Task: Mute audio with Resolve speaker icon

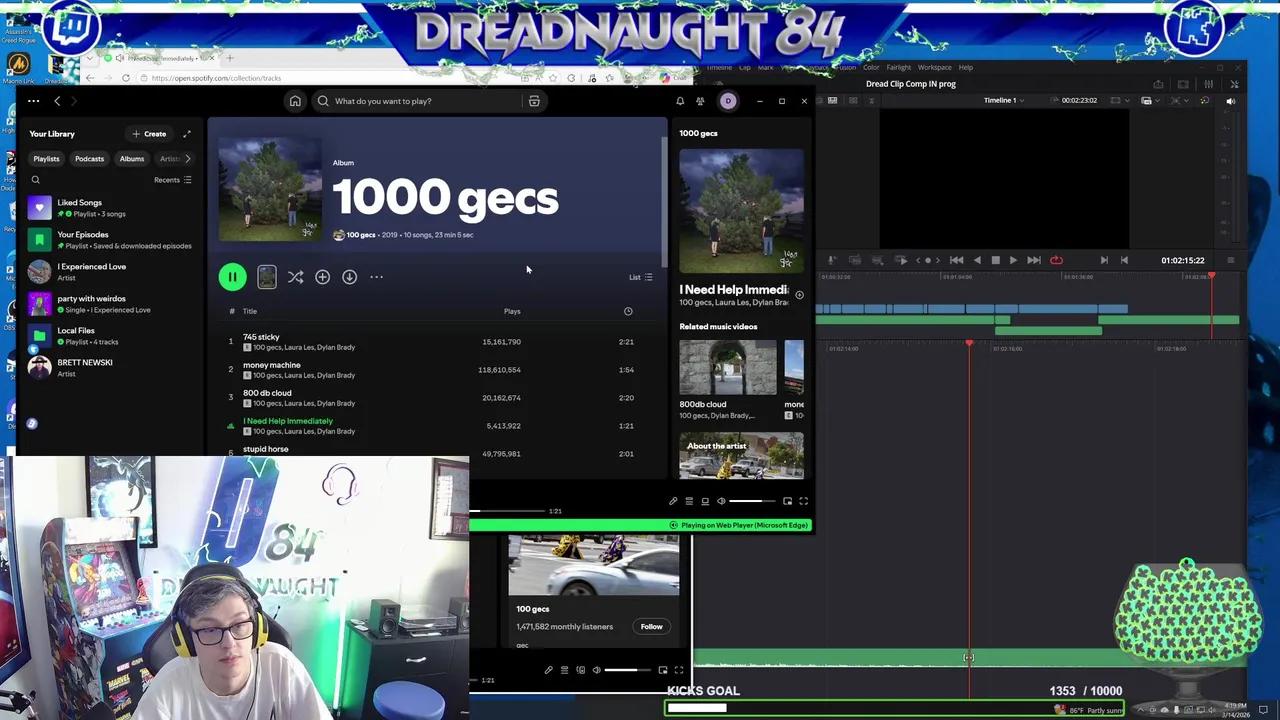Action: click(1230, 101)
